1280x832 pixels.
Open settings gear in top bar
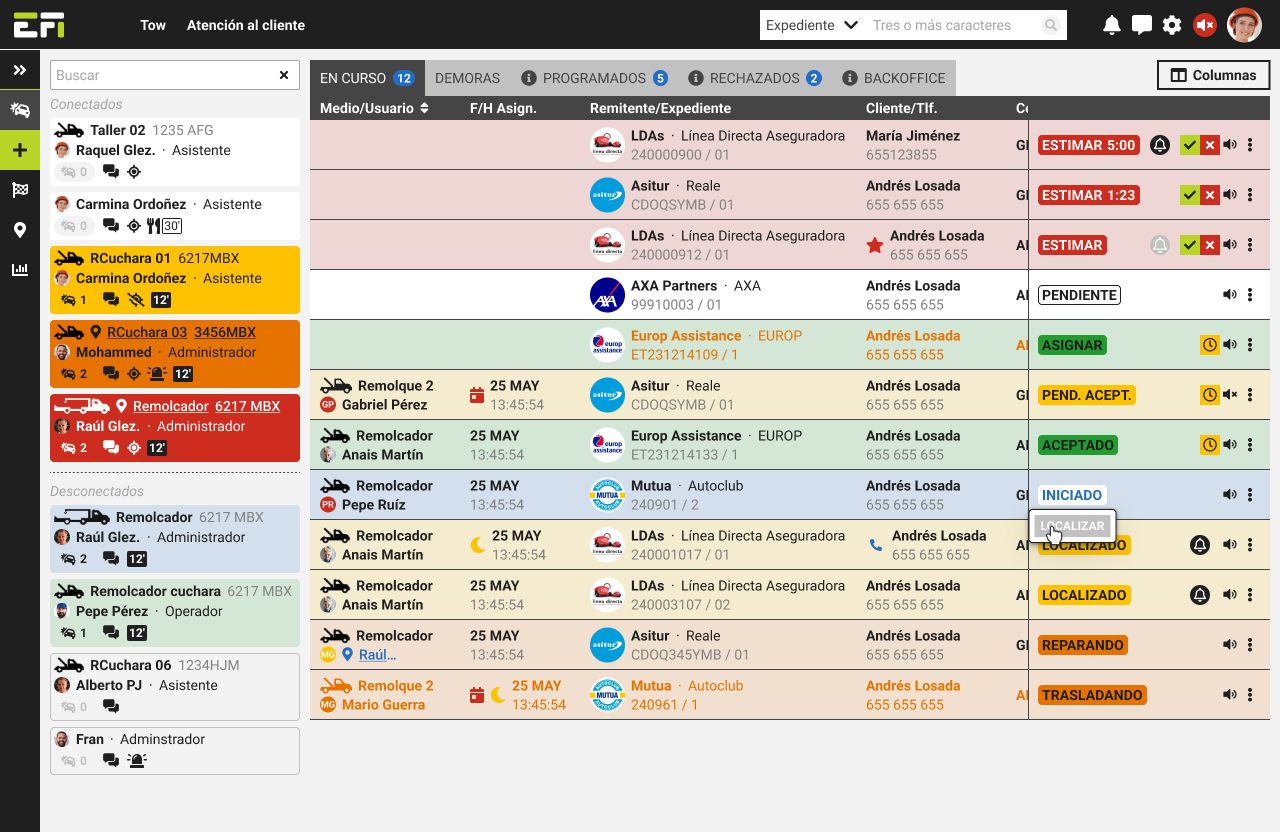[1172, 25]
